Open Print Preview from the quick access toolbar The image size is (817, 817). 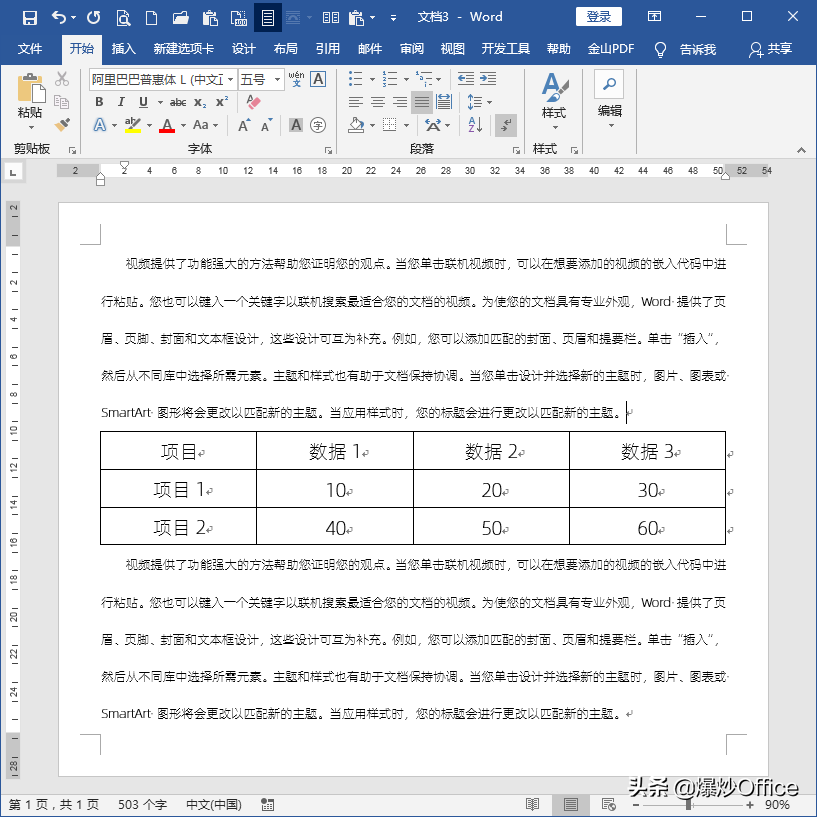(x=123, y=18)
